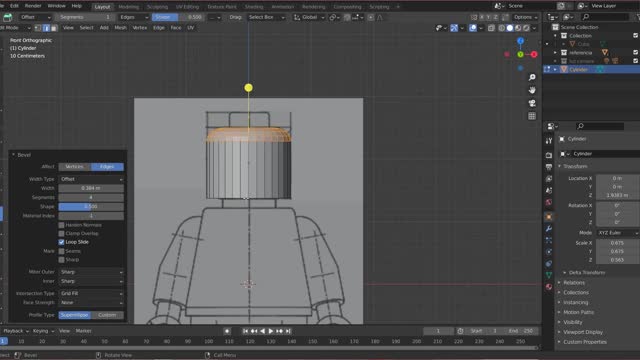Open the View Layer properties tab icon
The image size is (640, 360).
pos(549,179)
